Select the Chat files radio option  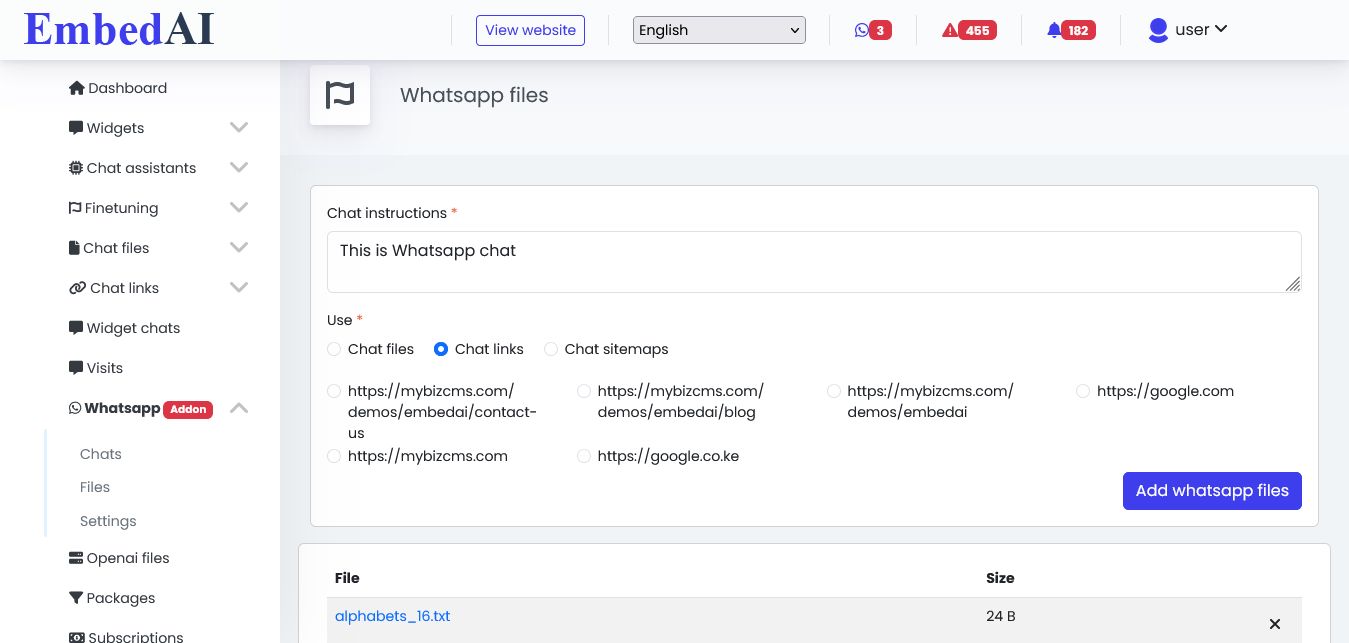(x=334, y=349)
